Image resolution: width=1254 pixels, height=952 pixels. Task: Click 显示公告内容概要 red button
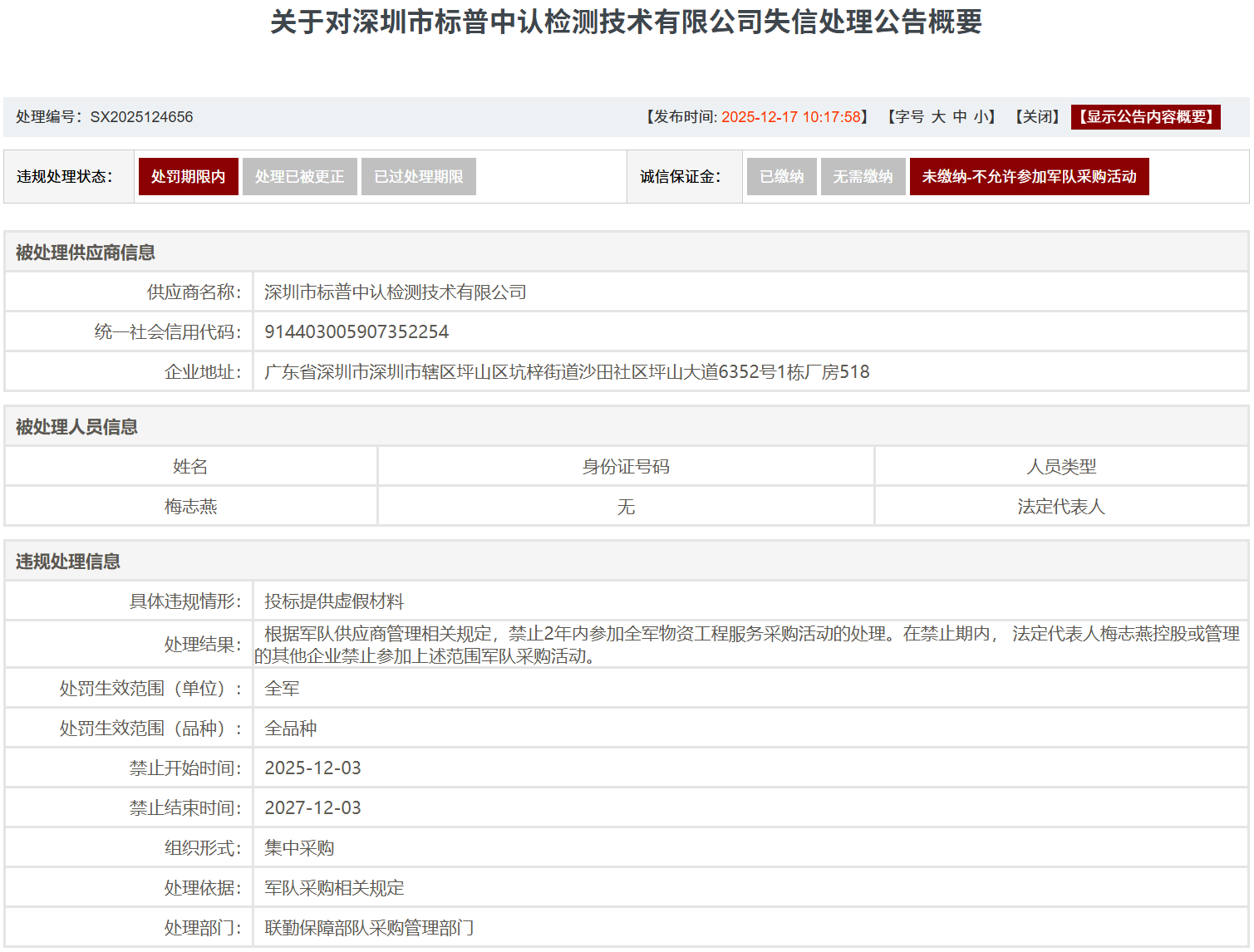(1146, 117)
